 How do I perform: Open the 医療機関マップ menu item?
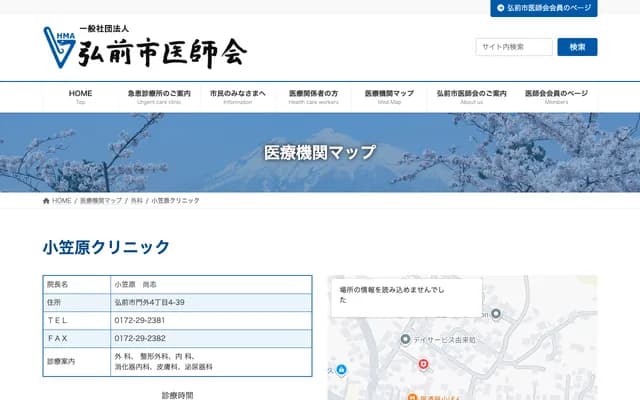point(389,97)
